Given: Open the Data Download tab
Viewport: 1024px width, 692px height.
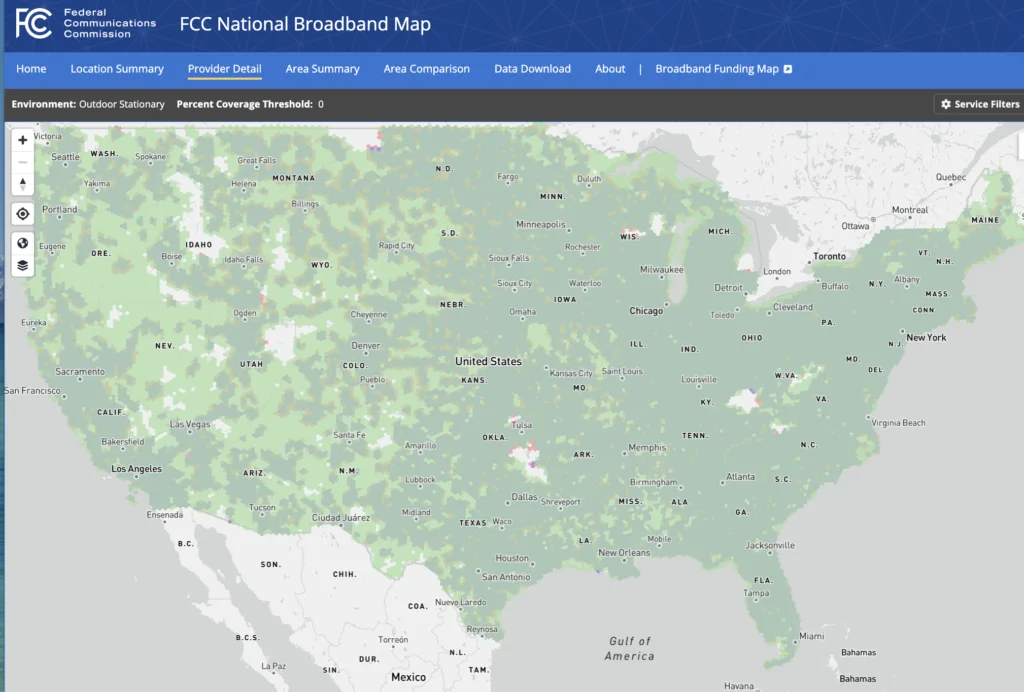Looking at the screenshot, I should (532, 69).
